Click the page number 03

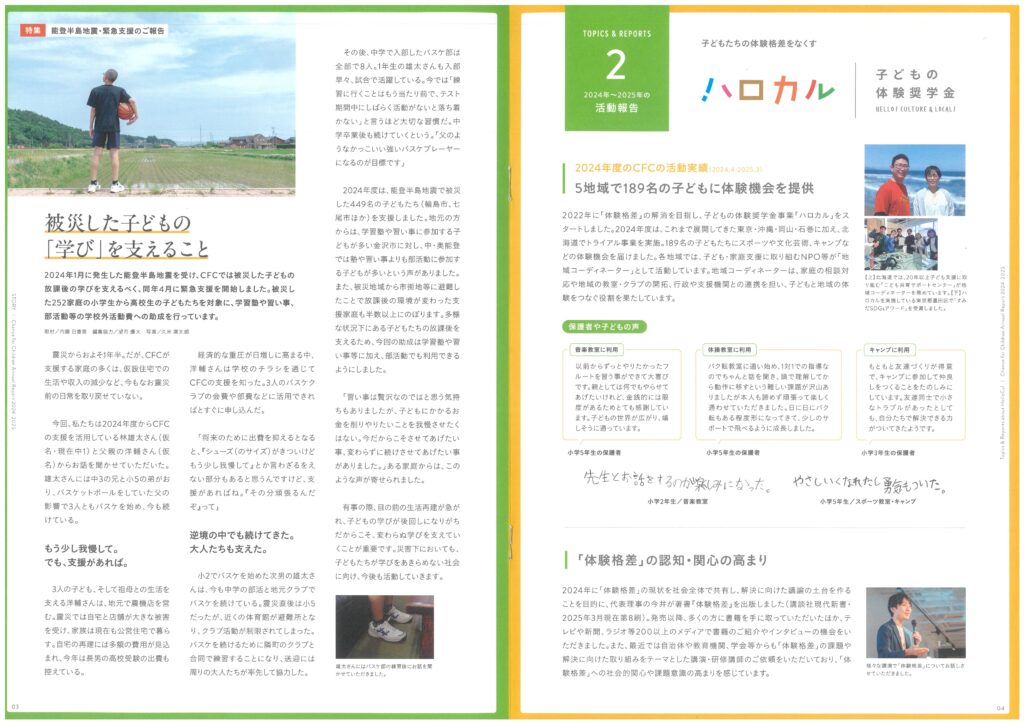pyautogui.click(x=16, y=707)
